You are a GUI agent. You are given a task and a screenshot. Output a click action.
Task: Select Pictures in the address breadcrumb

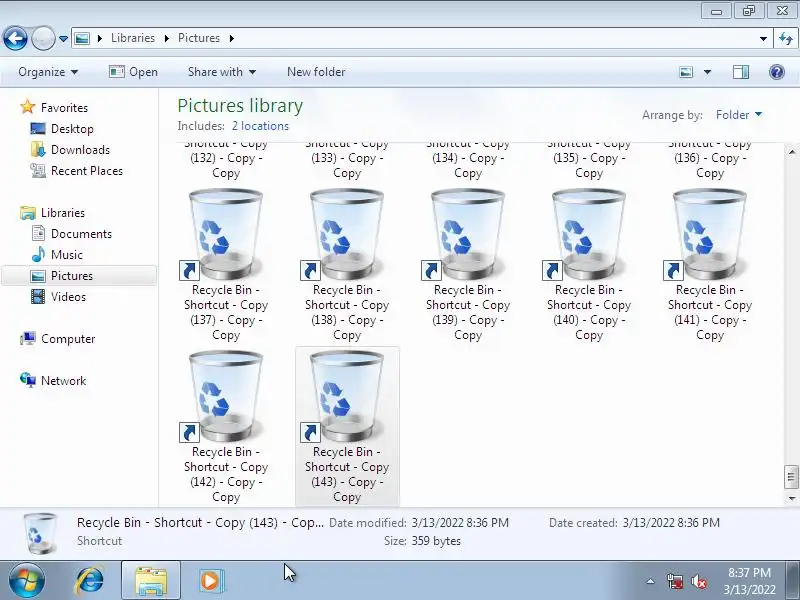tap(198, 38)
